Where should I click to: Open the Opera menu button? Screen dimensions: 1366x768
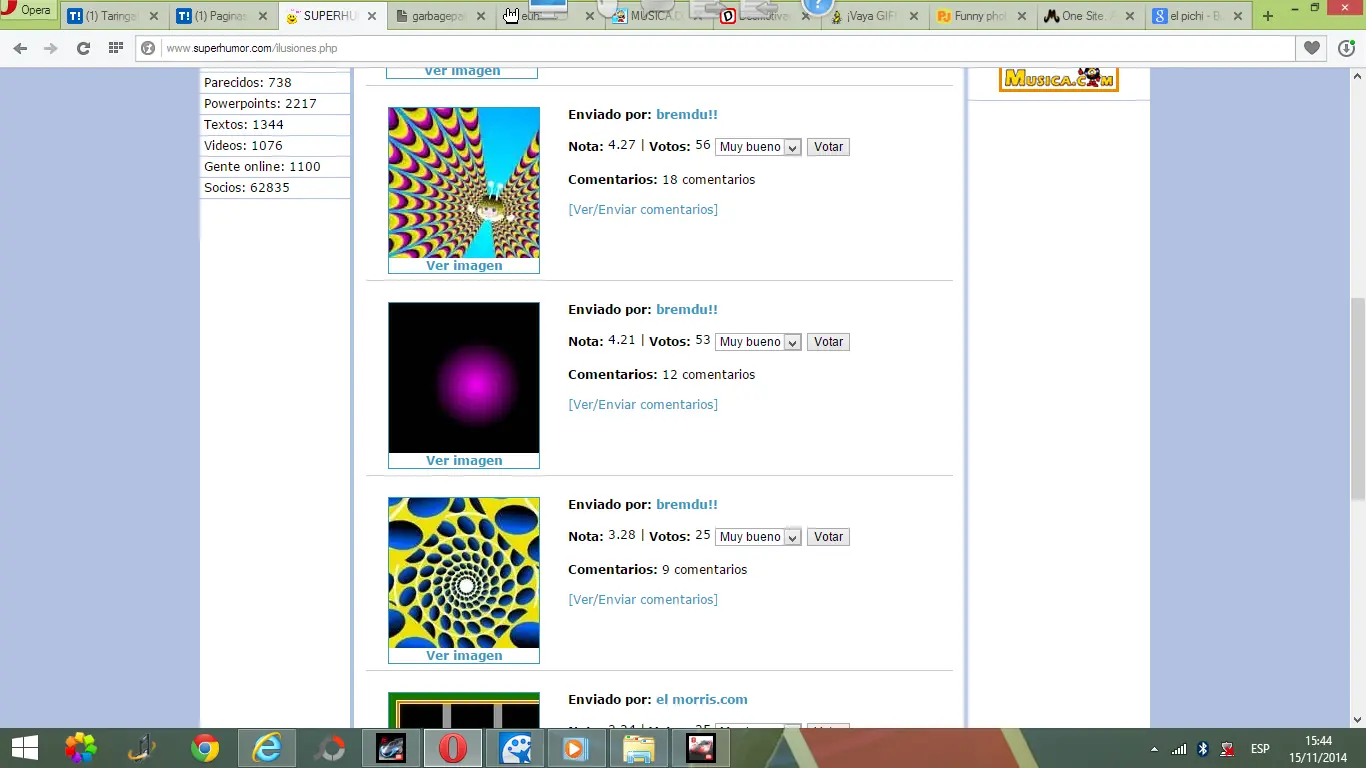click(x=28, y=11)
